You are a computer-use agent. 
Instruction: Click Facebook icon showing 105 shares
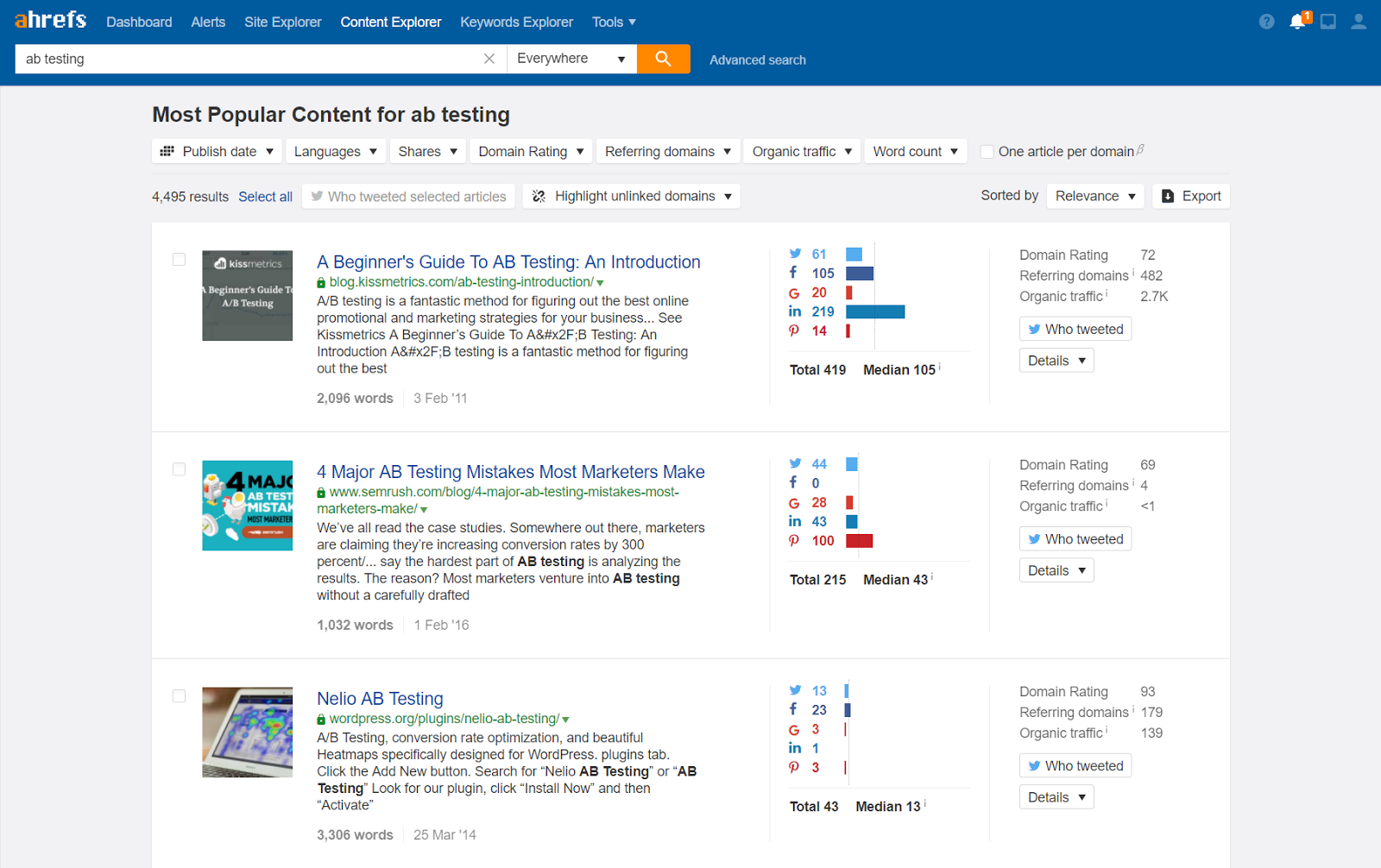tap(793, 273)
